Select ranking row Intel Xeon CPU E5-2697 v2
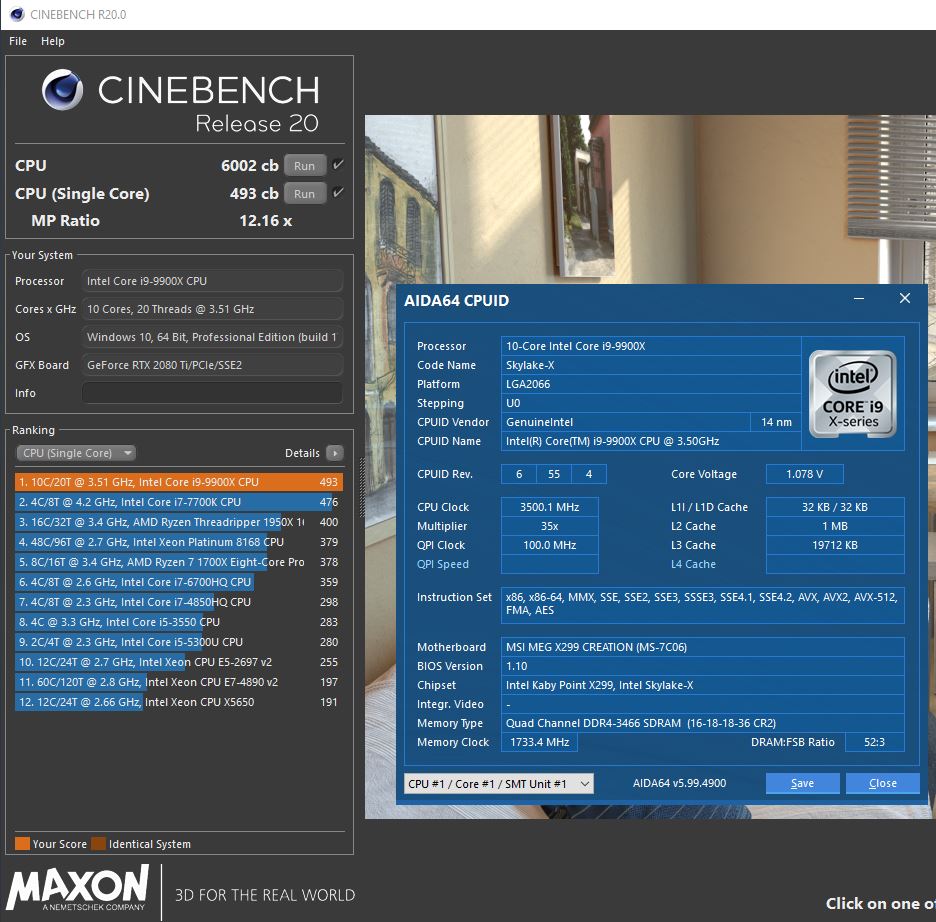Viewport: 936px width, 922px height. coord(179,662)
